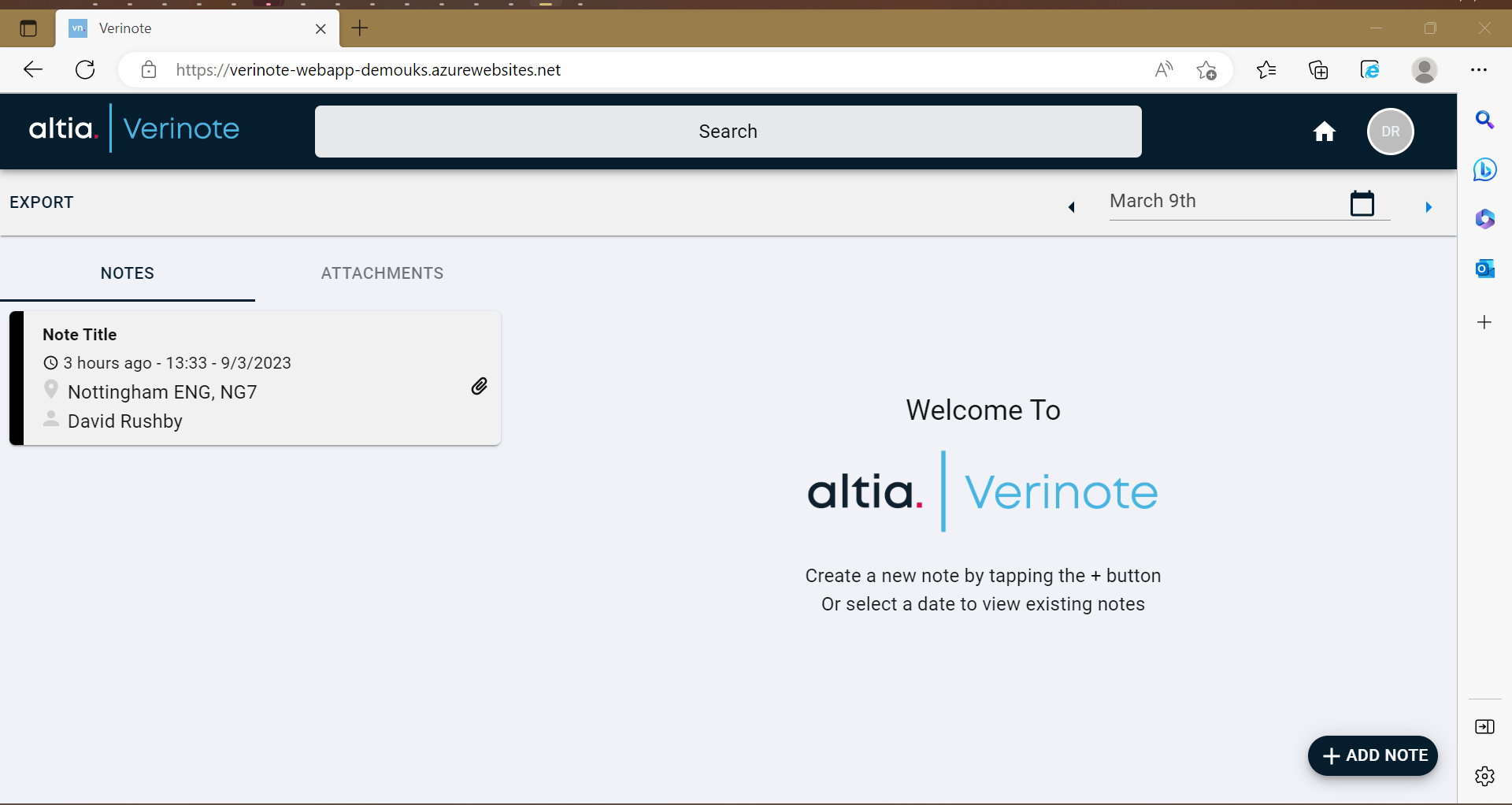
Task: Open the tab actions menu icon
Action: point(28,29)
